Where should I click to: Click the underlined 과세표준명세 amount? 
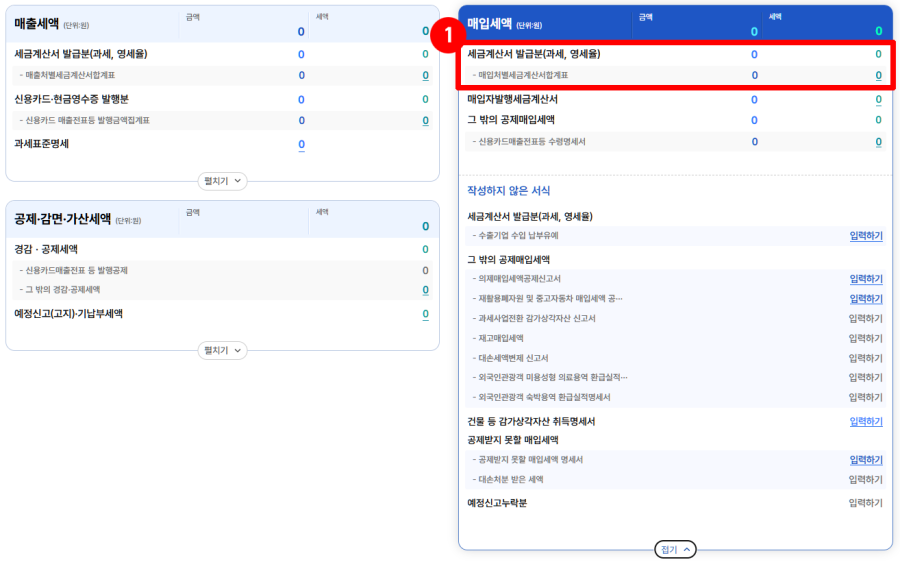(x=301, y=144)
